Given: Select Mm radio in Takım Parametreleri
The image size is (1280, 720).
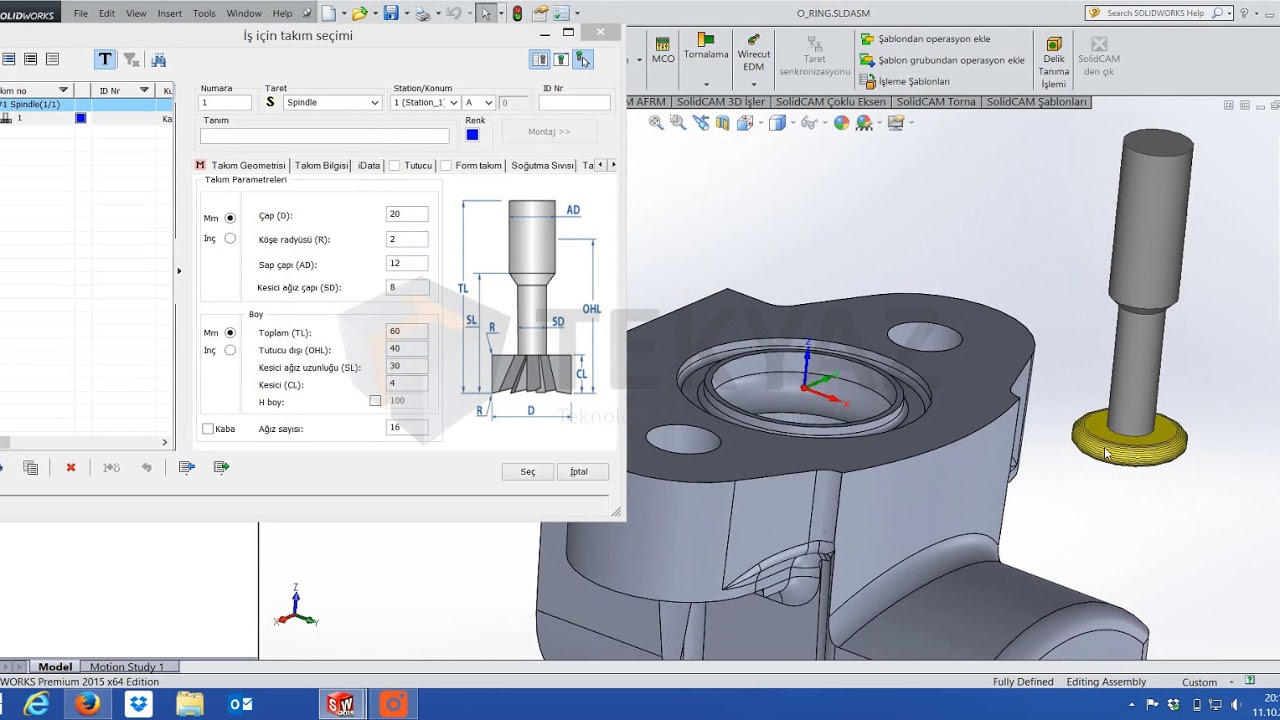Looking at the screenshot, I should 230,217.
